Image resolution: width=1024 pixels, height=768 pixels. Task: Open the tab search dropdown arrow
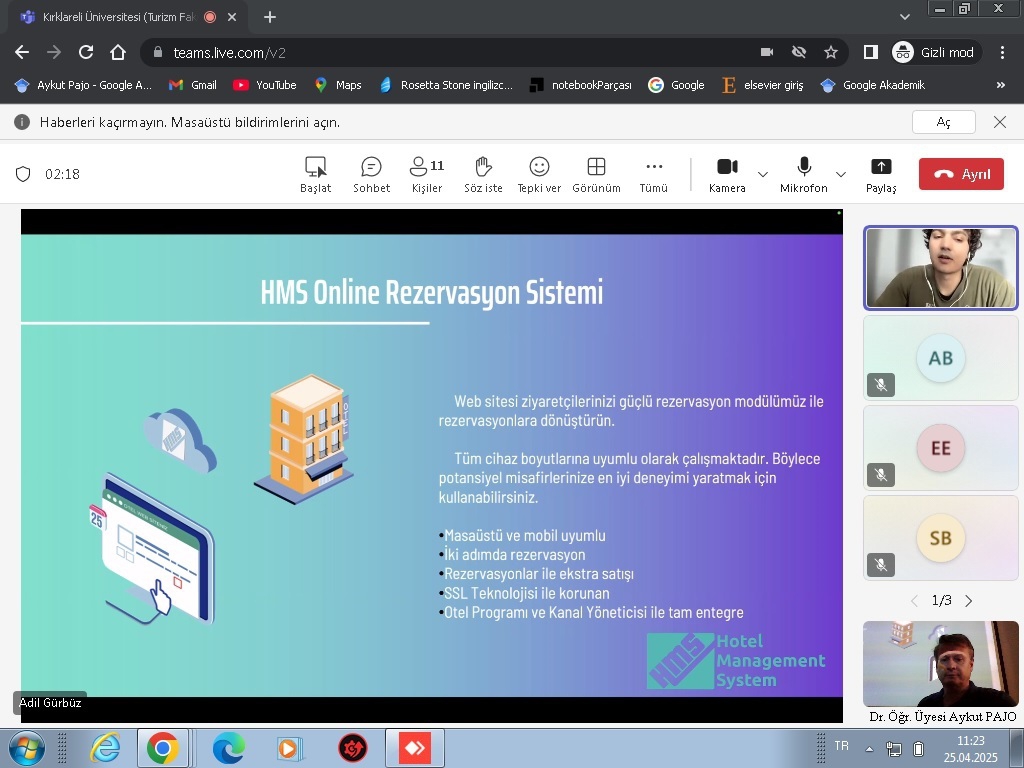(904, 17)
